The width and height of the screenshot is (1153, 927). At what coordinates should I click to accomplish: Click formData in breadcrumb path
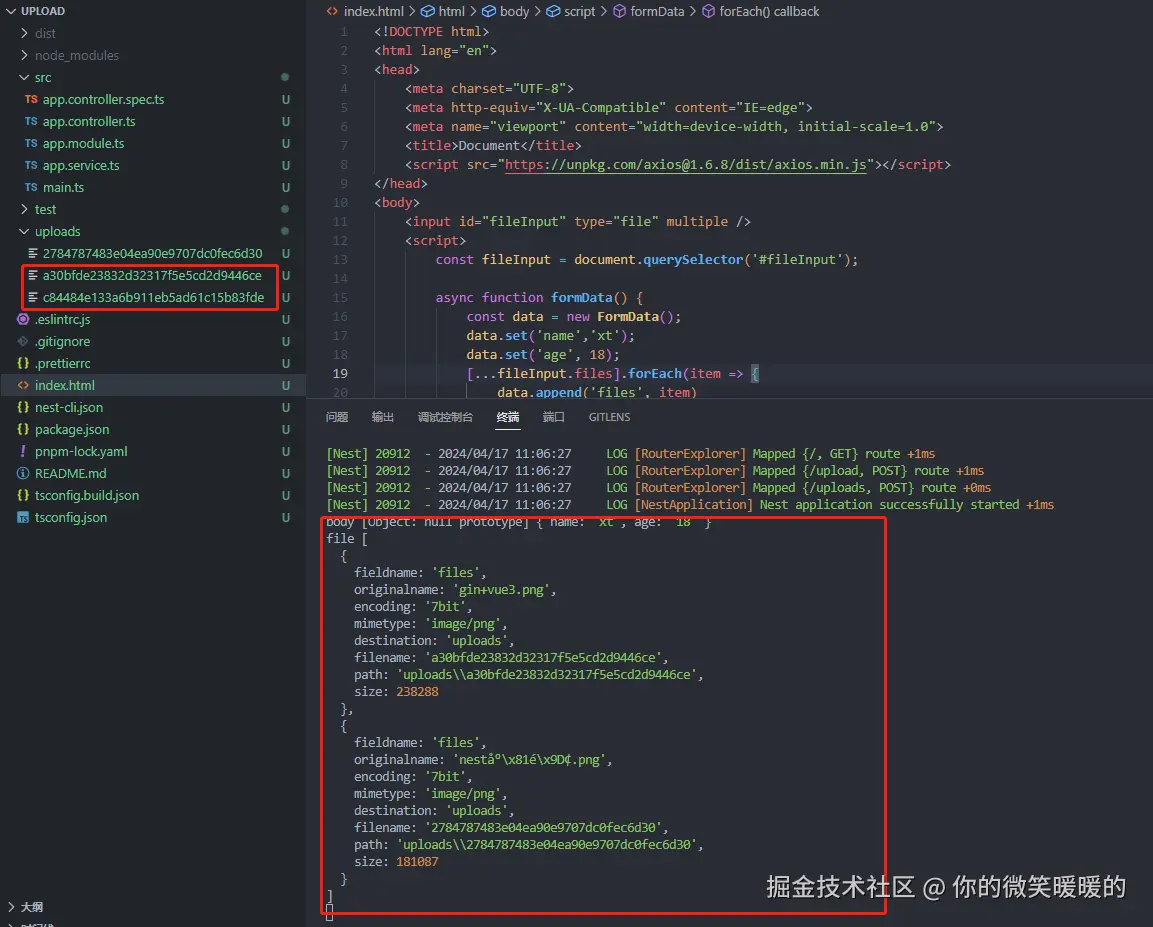[657, 11]
